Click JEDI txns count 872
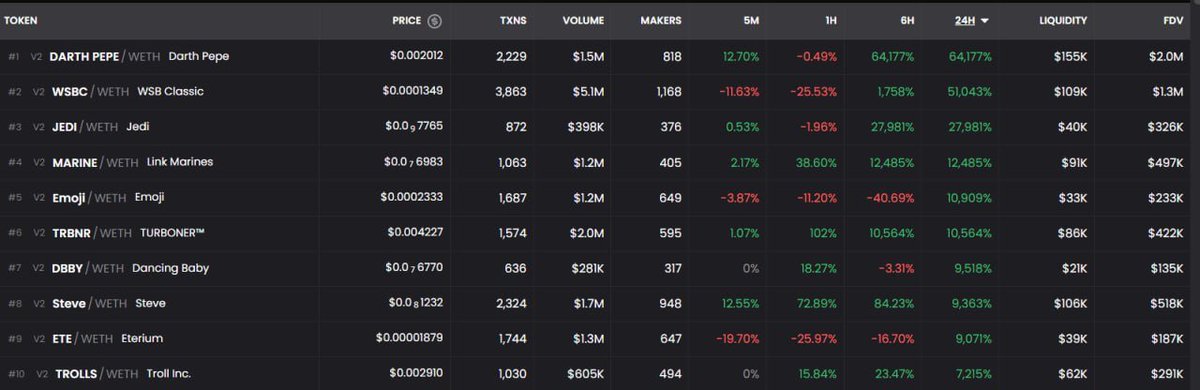1200x390 pixels. pos(517,127)
